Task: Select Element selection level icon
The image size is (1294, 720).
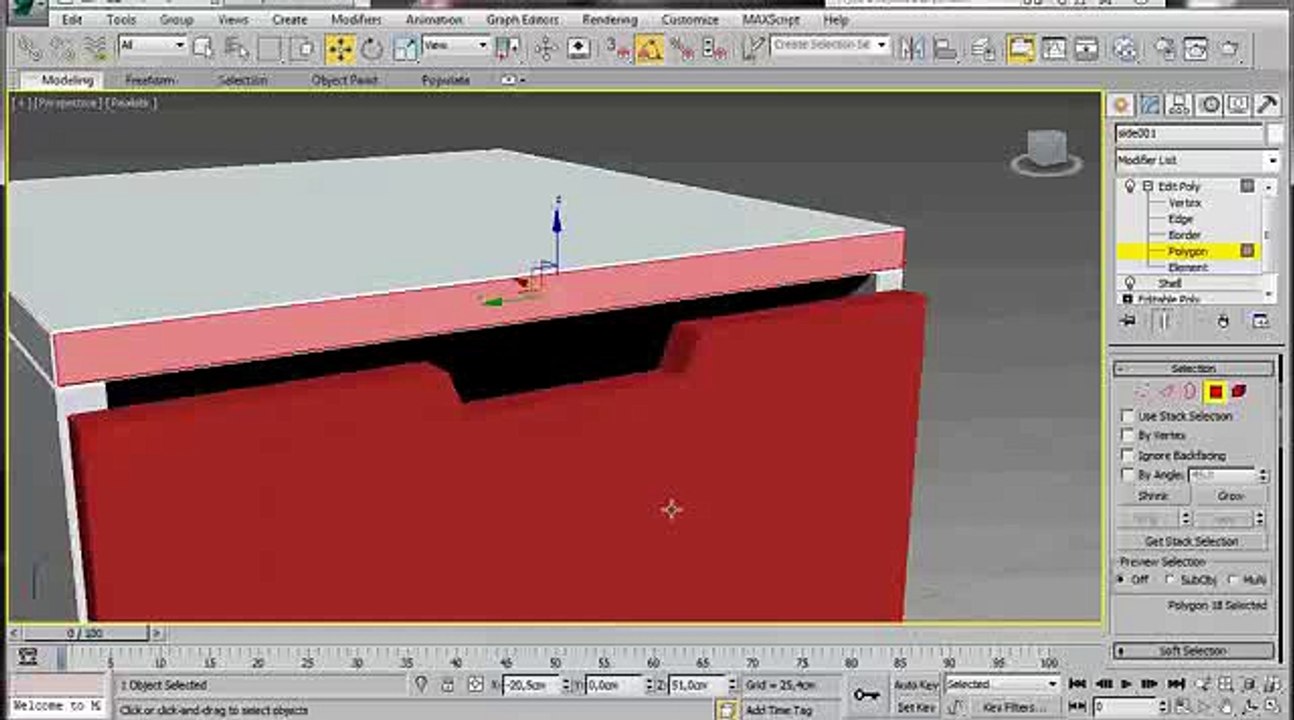Action: (x=1239, y=391)
